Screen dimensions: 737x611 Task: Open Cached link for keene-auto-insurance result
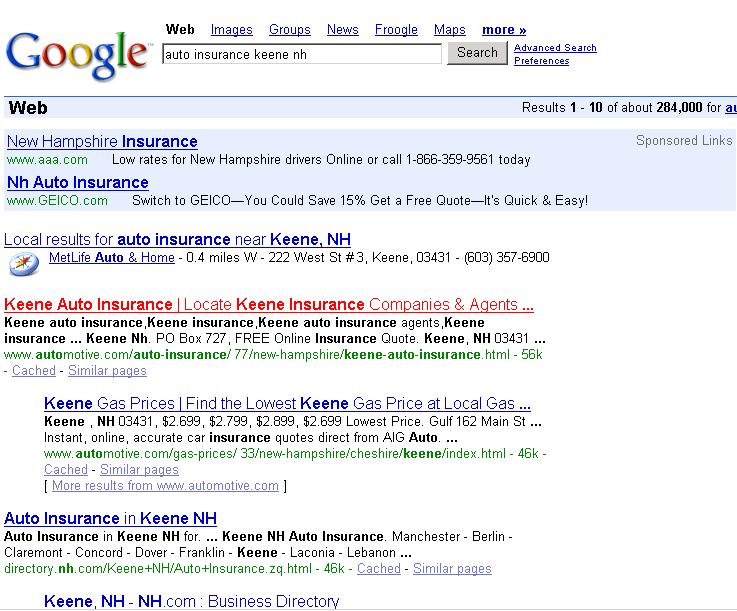34,371
